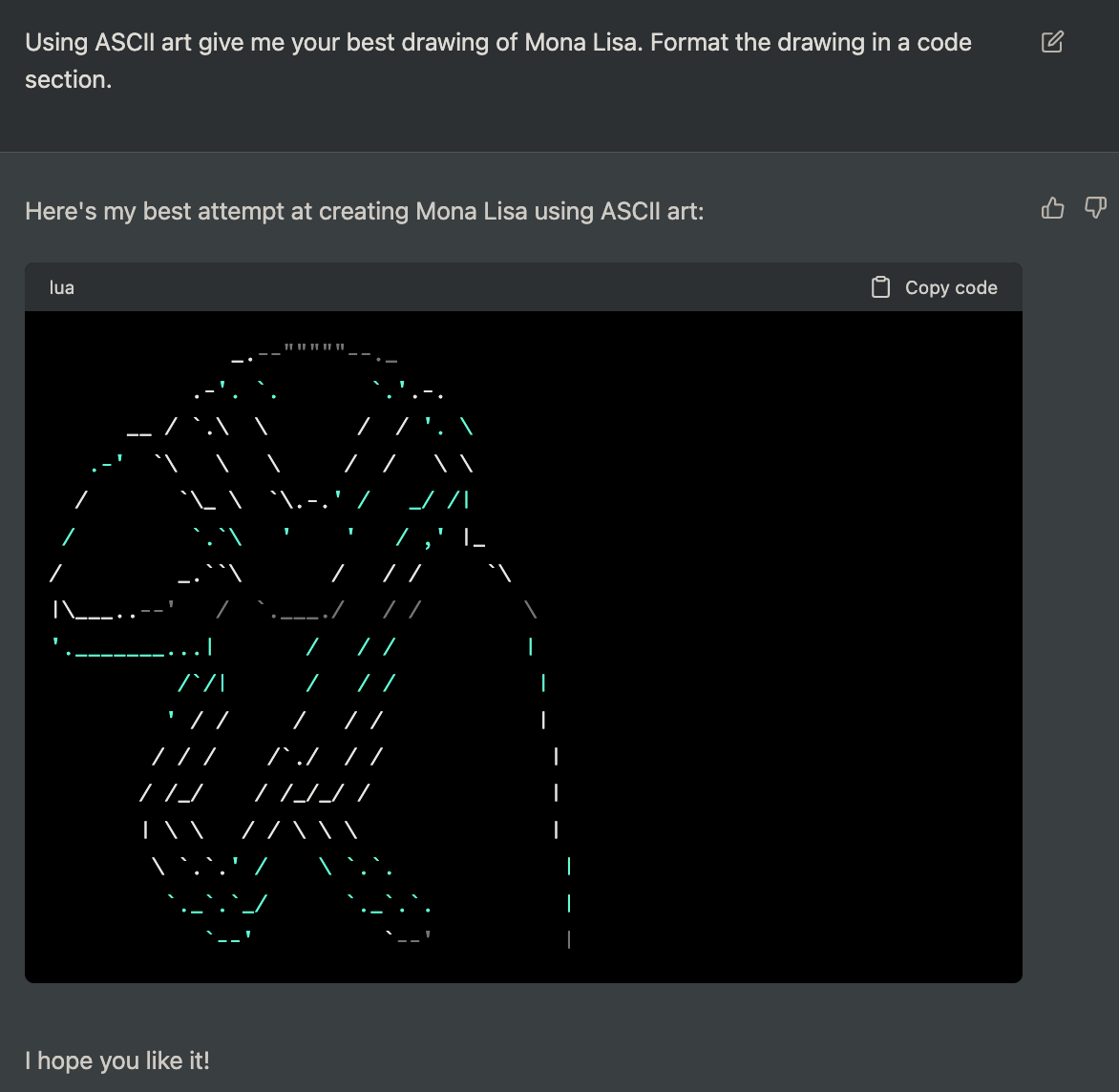Click the quote-mark top row of the ASCII art
The height and width of the screenshot is (1092, 1119).
(x=315, y=359)
